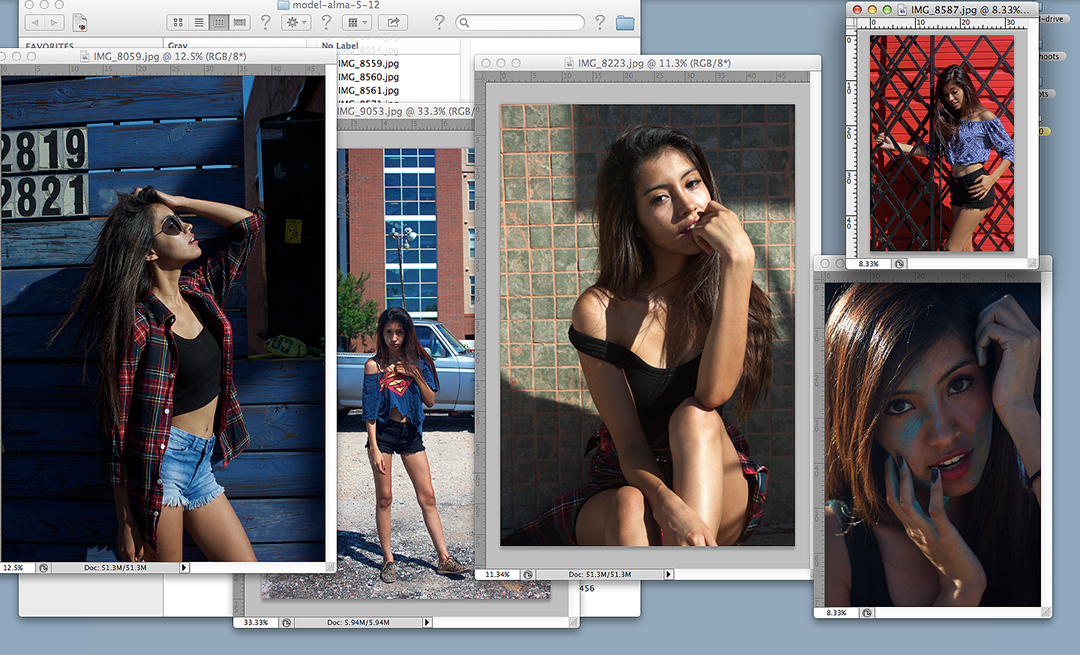Screen dimensions: 1080x655
Task: Click the close-up face portrait canvas
Action: coord(933,444)
